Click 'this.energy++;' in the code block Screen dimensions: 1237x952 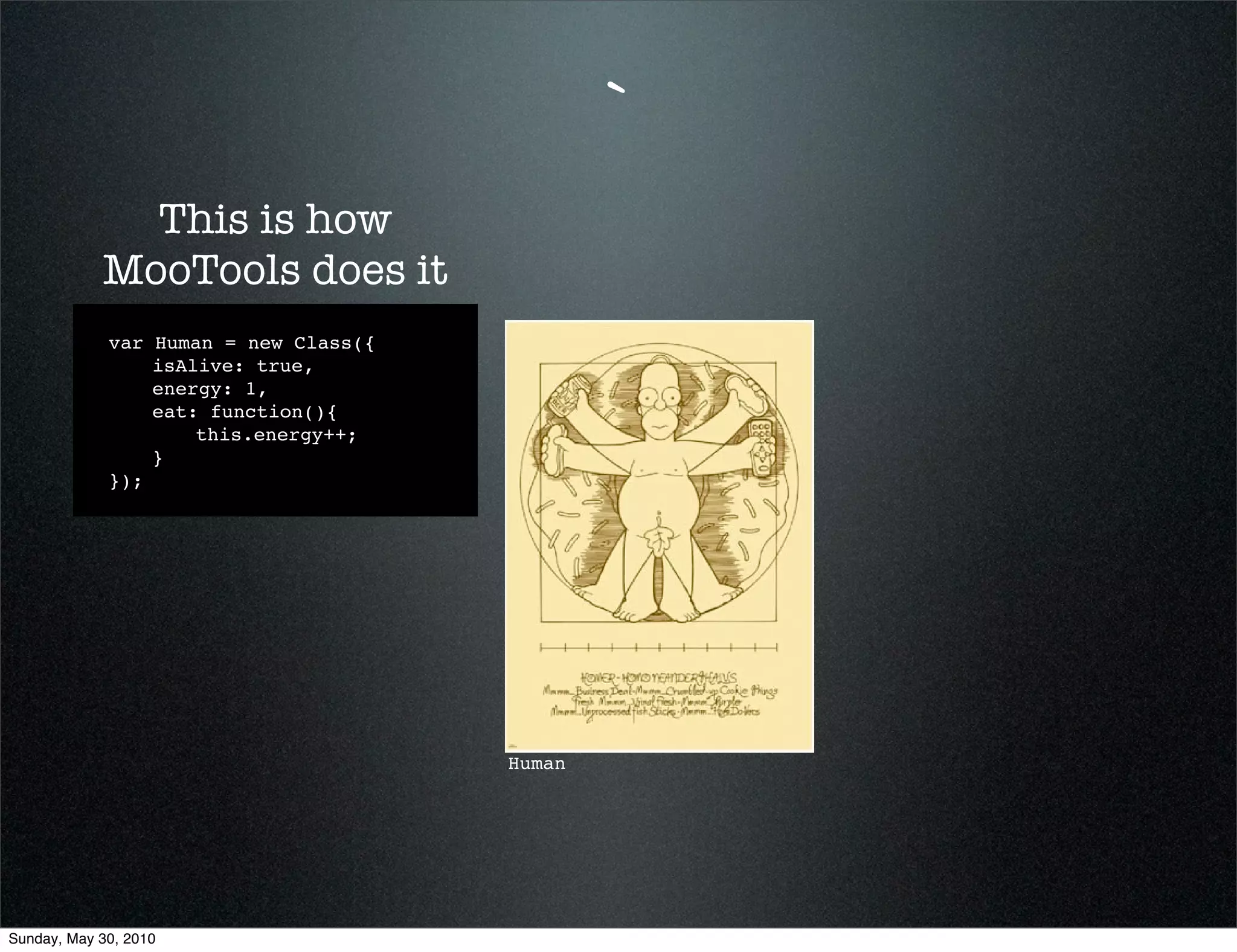click(x=277, y=436)
